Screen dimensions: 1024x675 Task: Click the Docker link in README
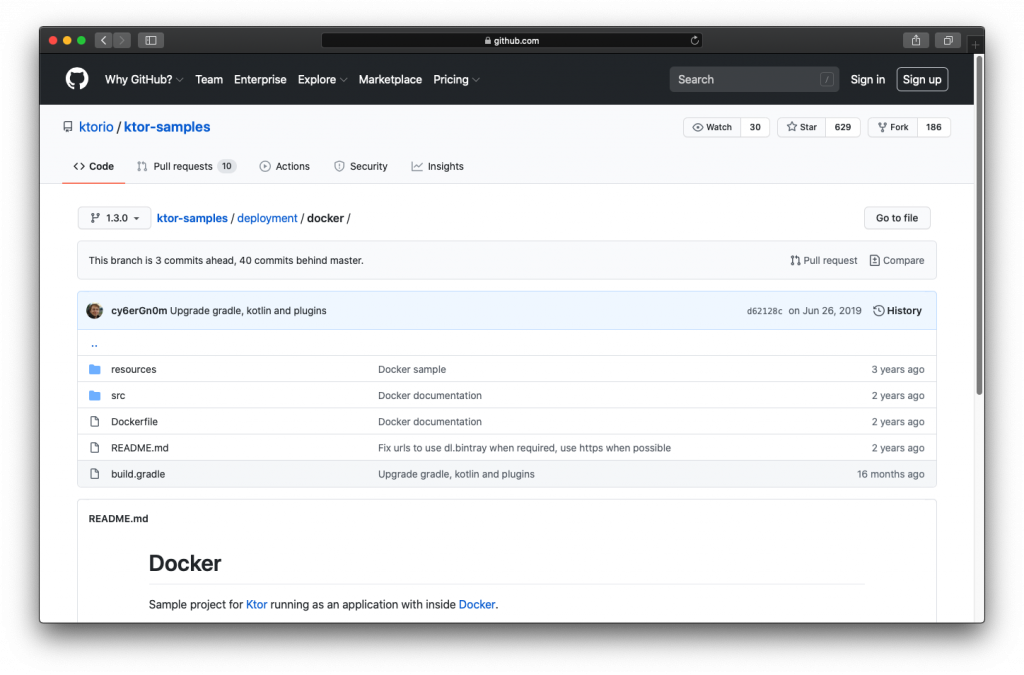[477, 604]
